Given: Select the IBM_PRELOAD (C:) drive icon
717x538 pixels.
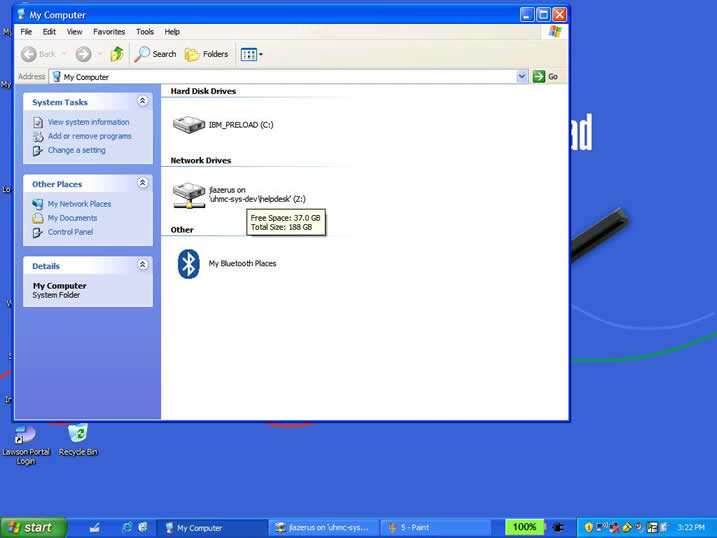Looking at the screenshot, I should 188,125.
